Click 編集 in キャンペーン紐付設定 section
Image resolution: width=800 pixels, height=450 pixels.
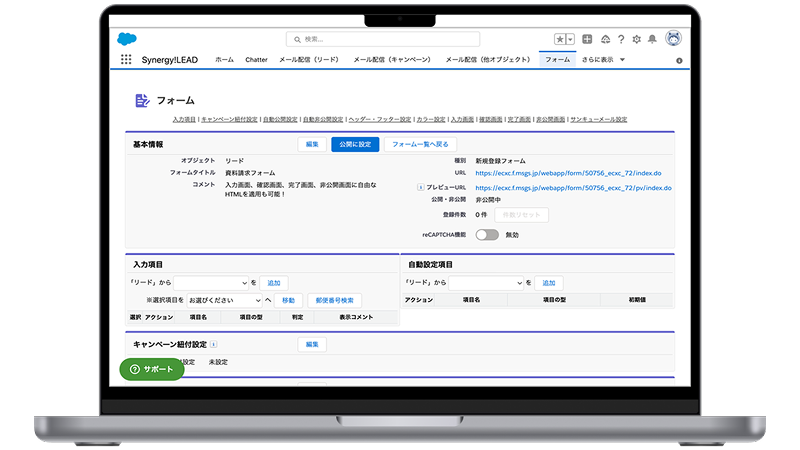[312, 344]
